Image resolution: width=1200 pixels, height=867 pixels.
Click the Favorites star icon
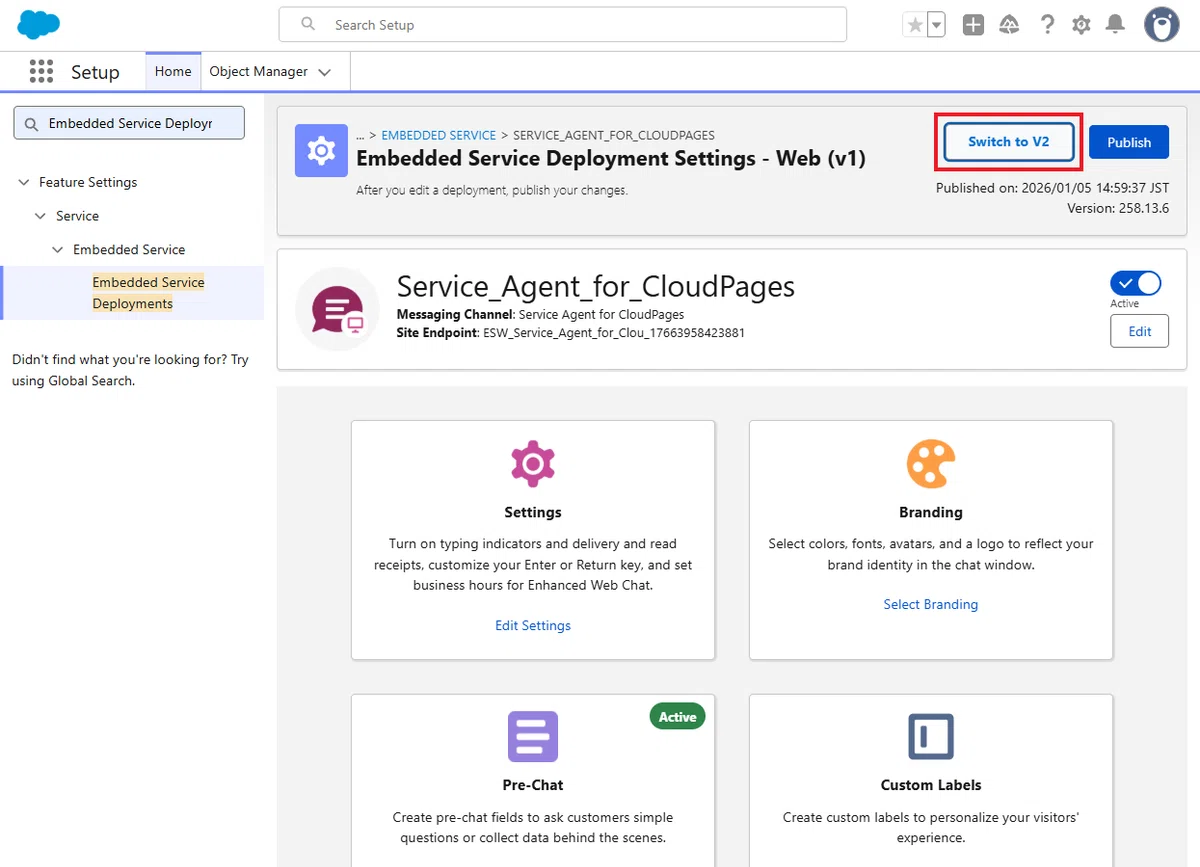point(914,25)
